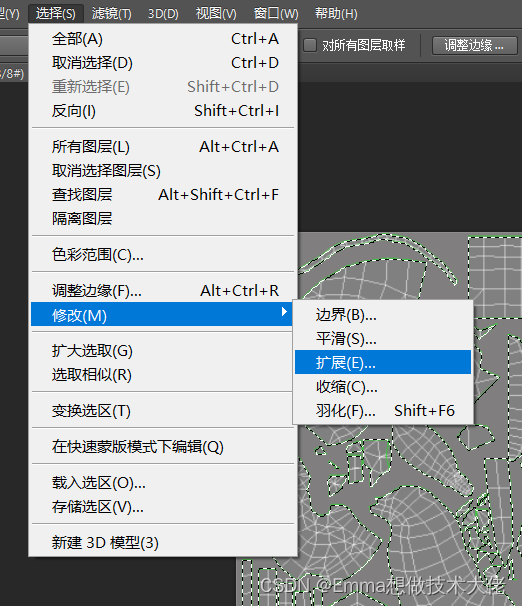
Task: Click the 调整边缘... button
Action: (x=474, y=46)
